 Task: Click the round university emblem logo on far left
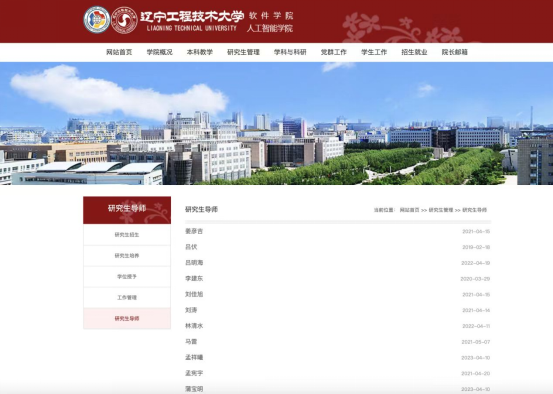pos(97,20)
